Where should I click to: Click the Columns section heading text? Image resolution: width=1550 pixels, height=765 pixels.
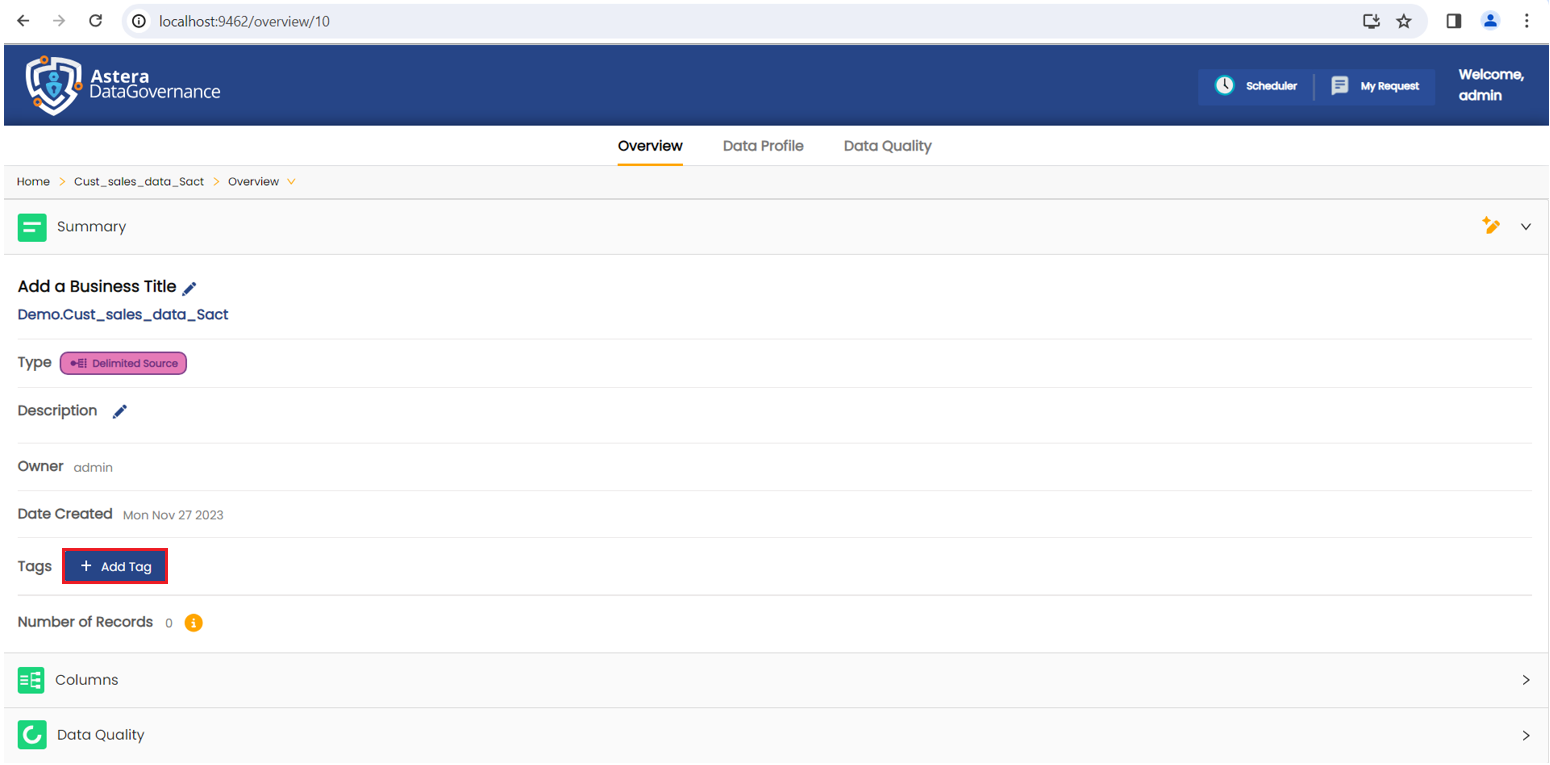coord(87,680)
